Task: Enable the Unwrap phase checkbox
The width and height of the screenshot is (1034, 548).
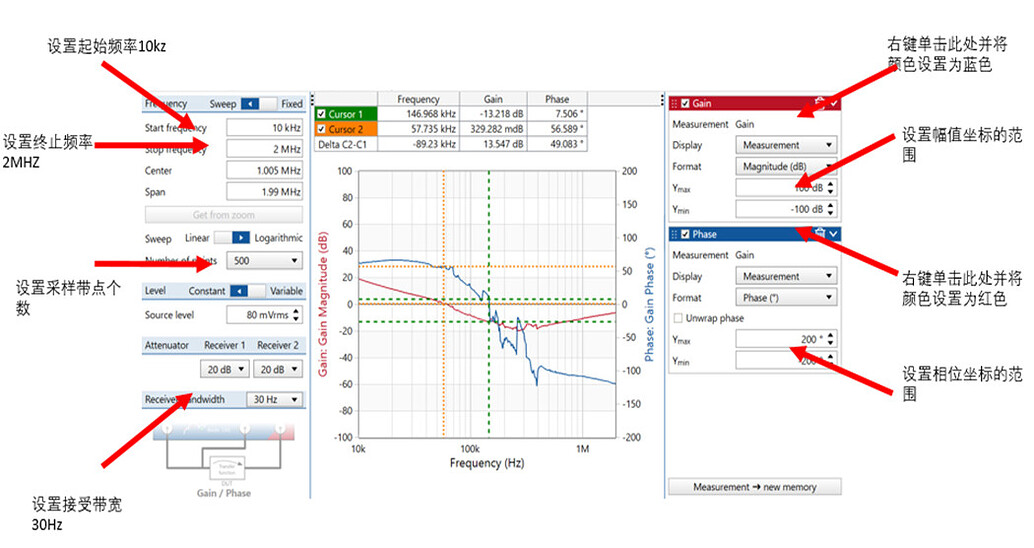Action: (677, 318)
